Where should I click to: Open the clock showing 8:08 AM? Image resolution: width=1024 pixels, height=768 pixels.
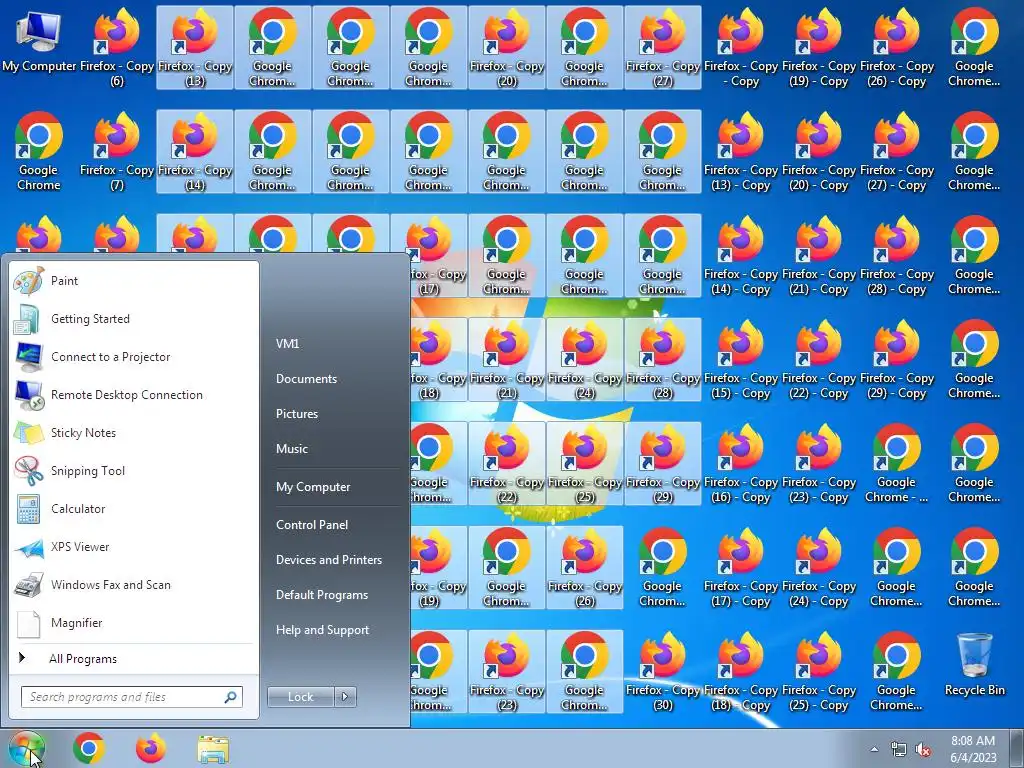point(973,749)
